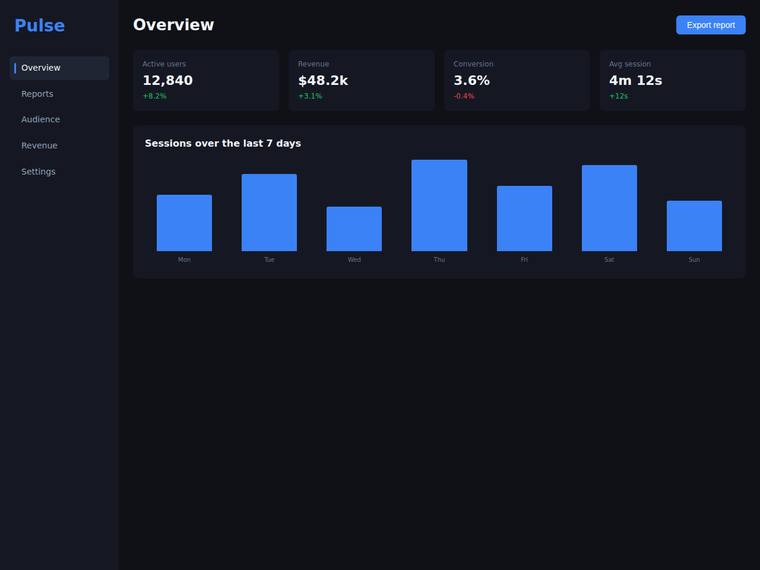
Task: Click the 'Sessions over the last 7 days' title
Action: tap(223, 143)
